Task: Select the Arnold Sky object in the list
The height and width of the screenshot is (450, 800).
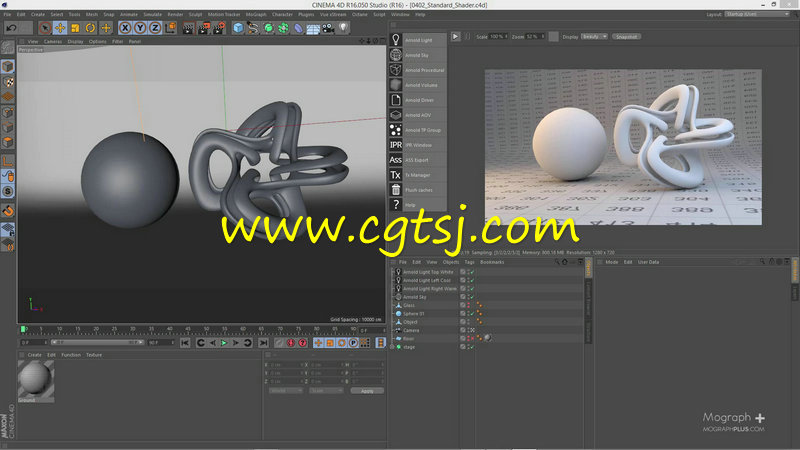Action: click(x=414, y=297)
